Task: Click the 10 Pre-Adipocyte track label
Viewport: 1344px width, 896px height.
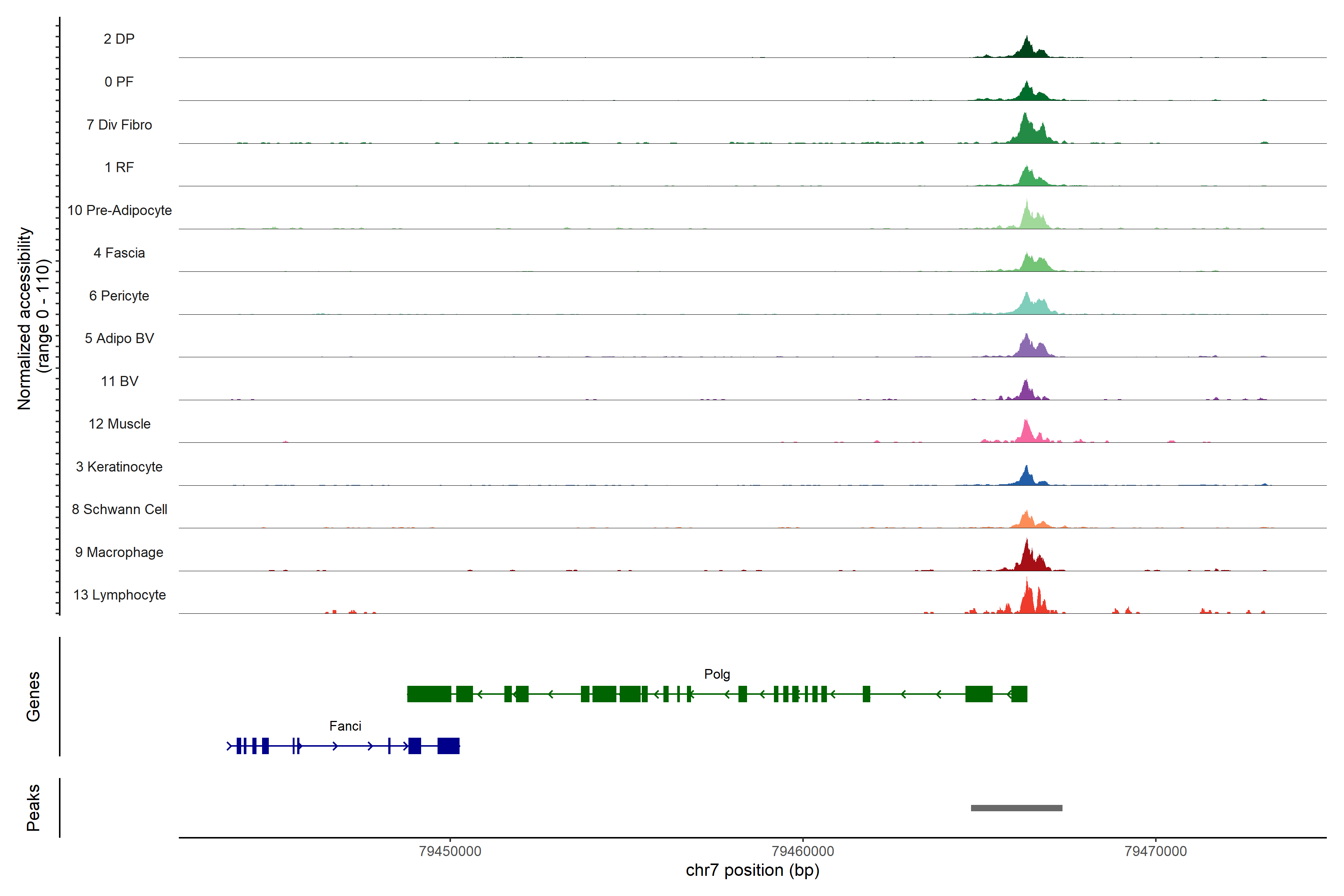Action: pos(119,210)
